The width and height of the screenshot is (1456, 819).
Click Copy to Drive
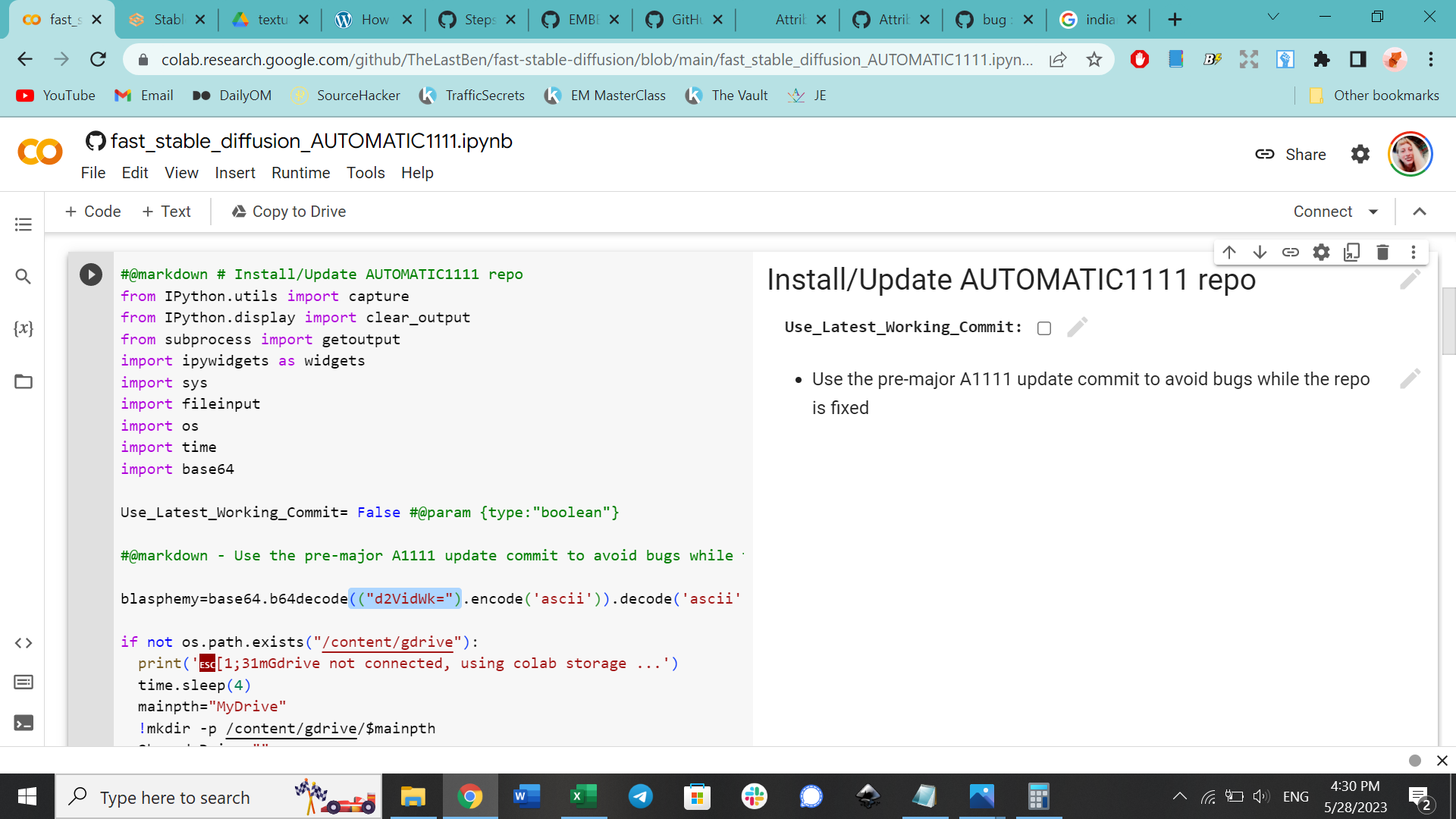(288, 212)
